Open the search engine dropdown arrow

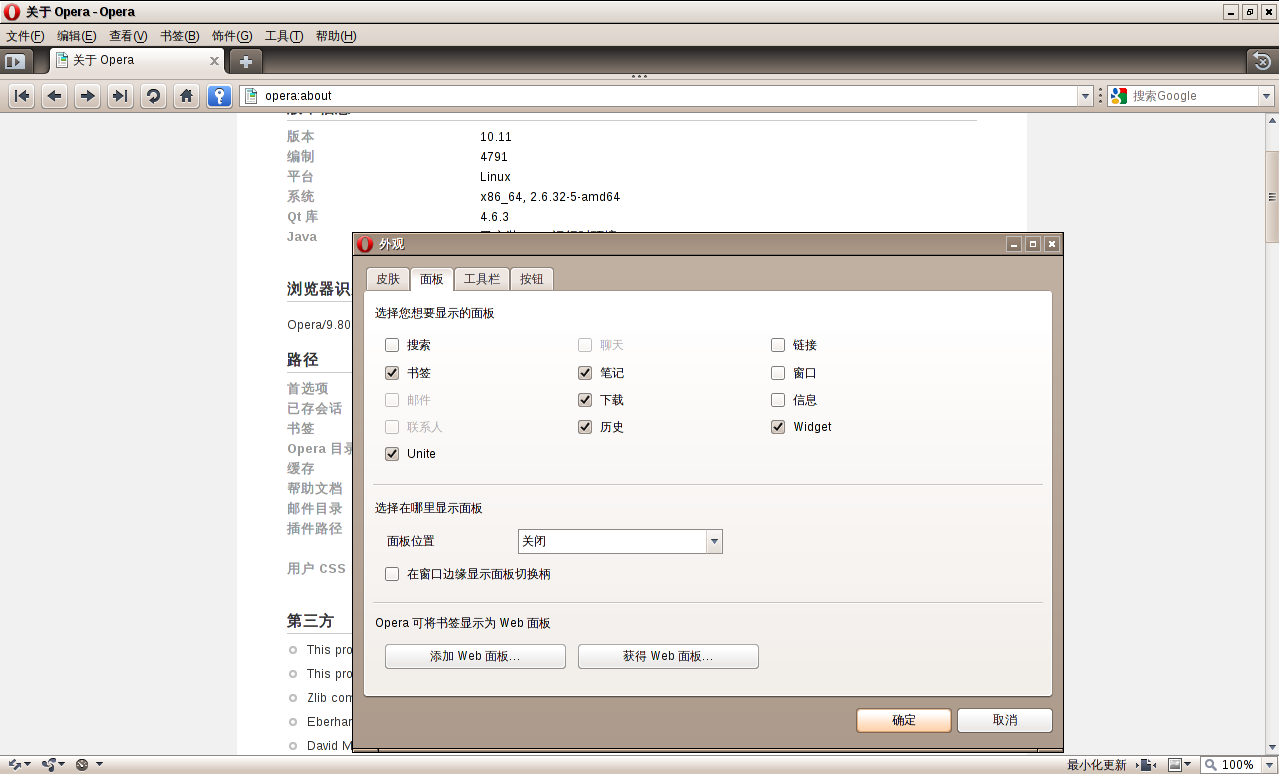tap(1266, 96)
